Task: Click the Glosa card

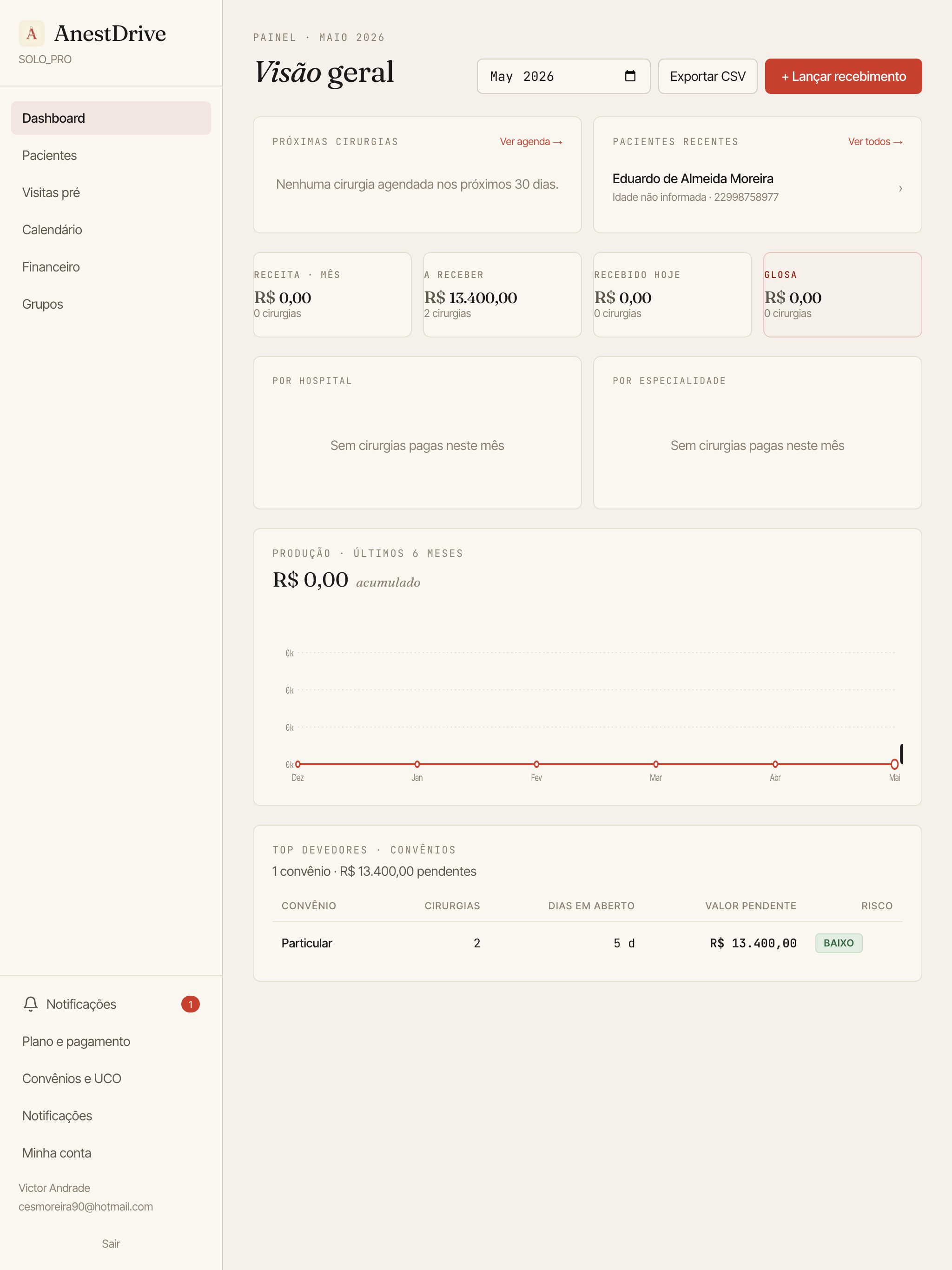Action: (x=842, y=295)
